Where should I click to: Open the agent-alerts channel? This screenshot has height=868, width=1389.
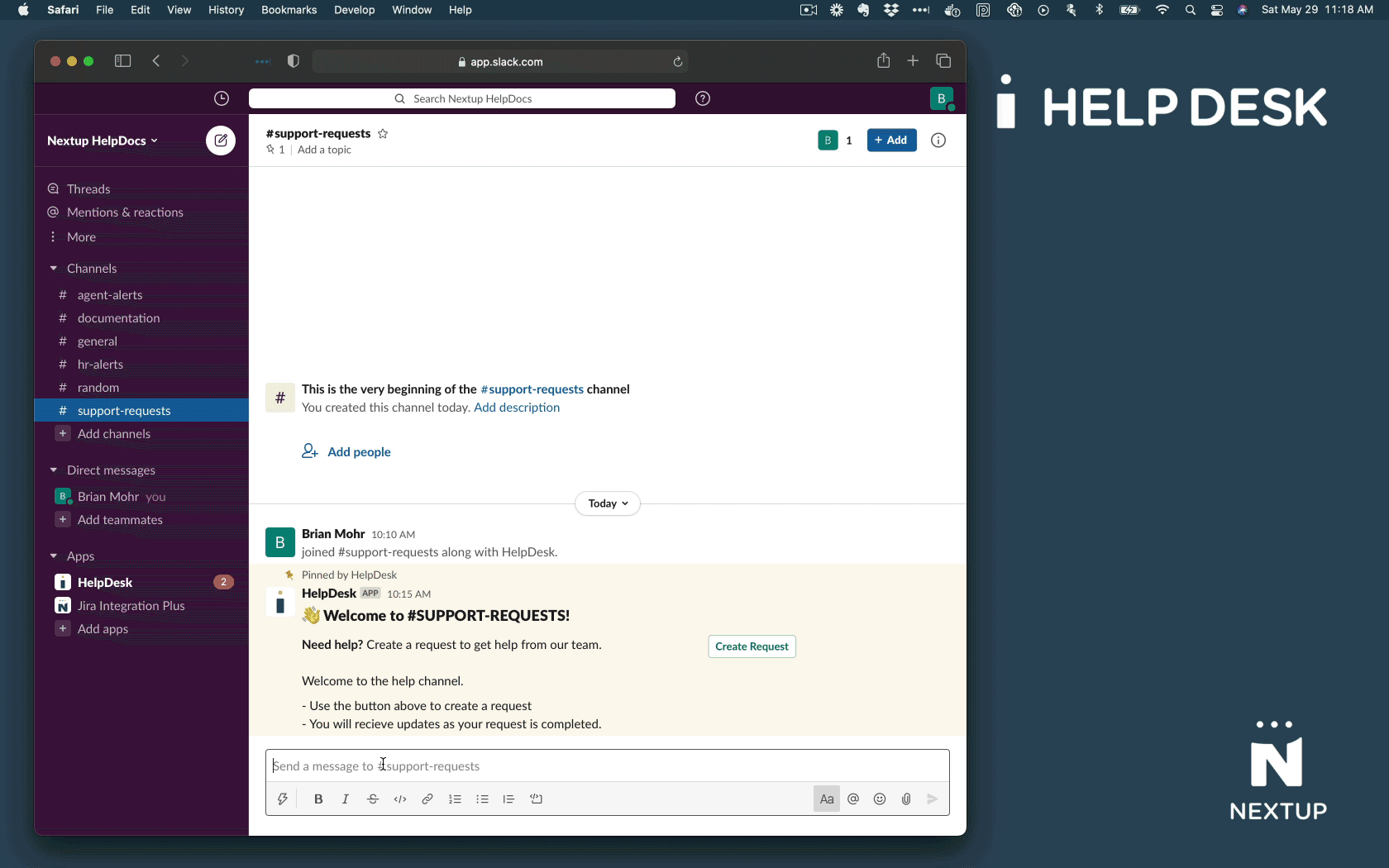141,295
